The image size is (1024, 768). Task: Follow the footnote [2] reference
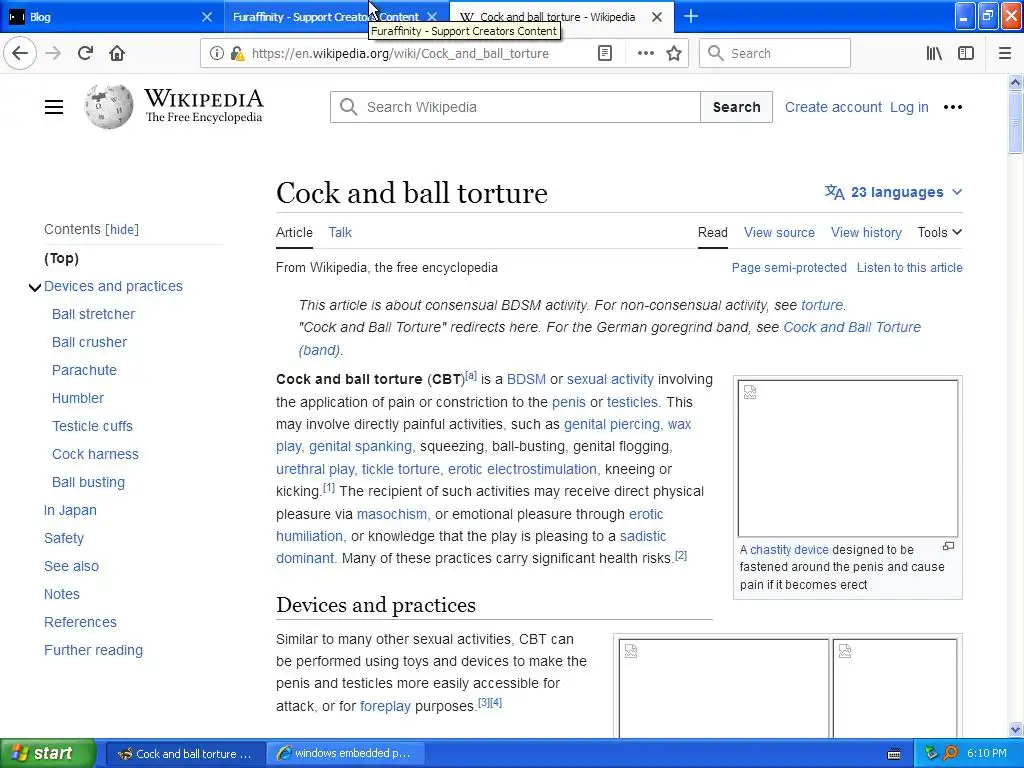(x=680, y=556)
